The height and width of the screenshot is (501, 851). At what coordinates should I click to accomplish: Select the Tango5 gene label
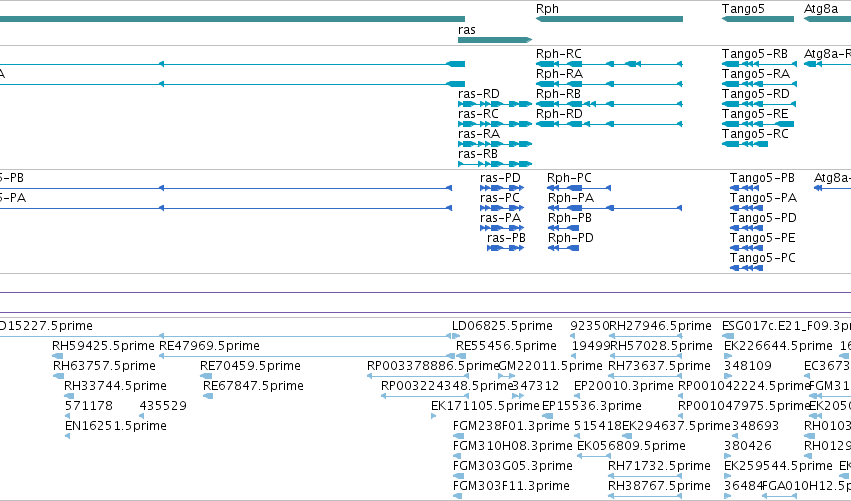pyautogui.click(x=743, y=9)
